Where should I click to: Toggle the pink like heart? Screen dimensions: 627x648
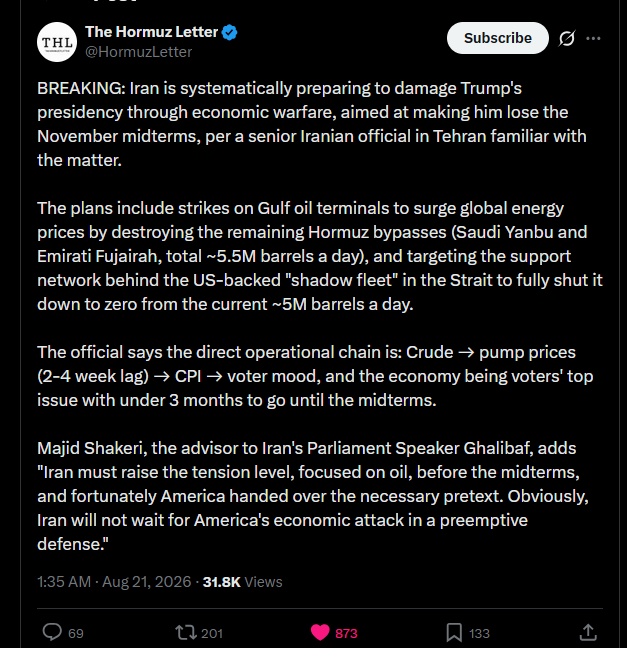[320, 632]
